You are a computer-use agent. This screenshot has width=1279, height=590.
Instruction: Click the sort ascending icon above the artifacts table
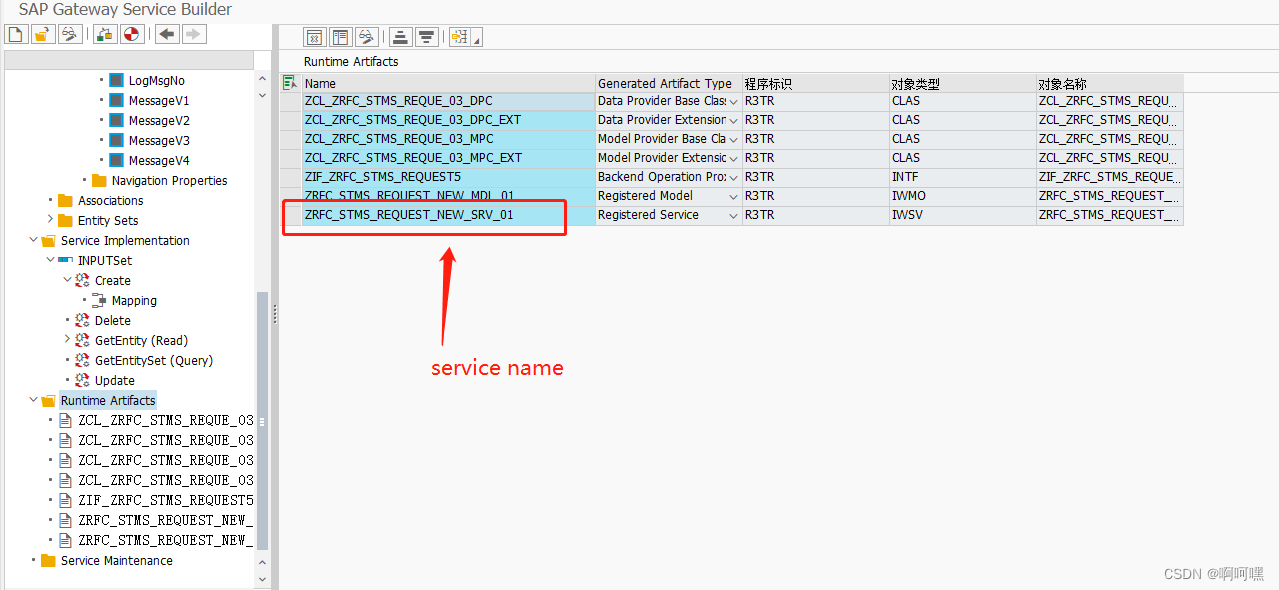[399, 36]
